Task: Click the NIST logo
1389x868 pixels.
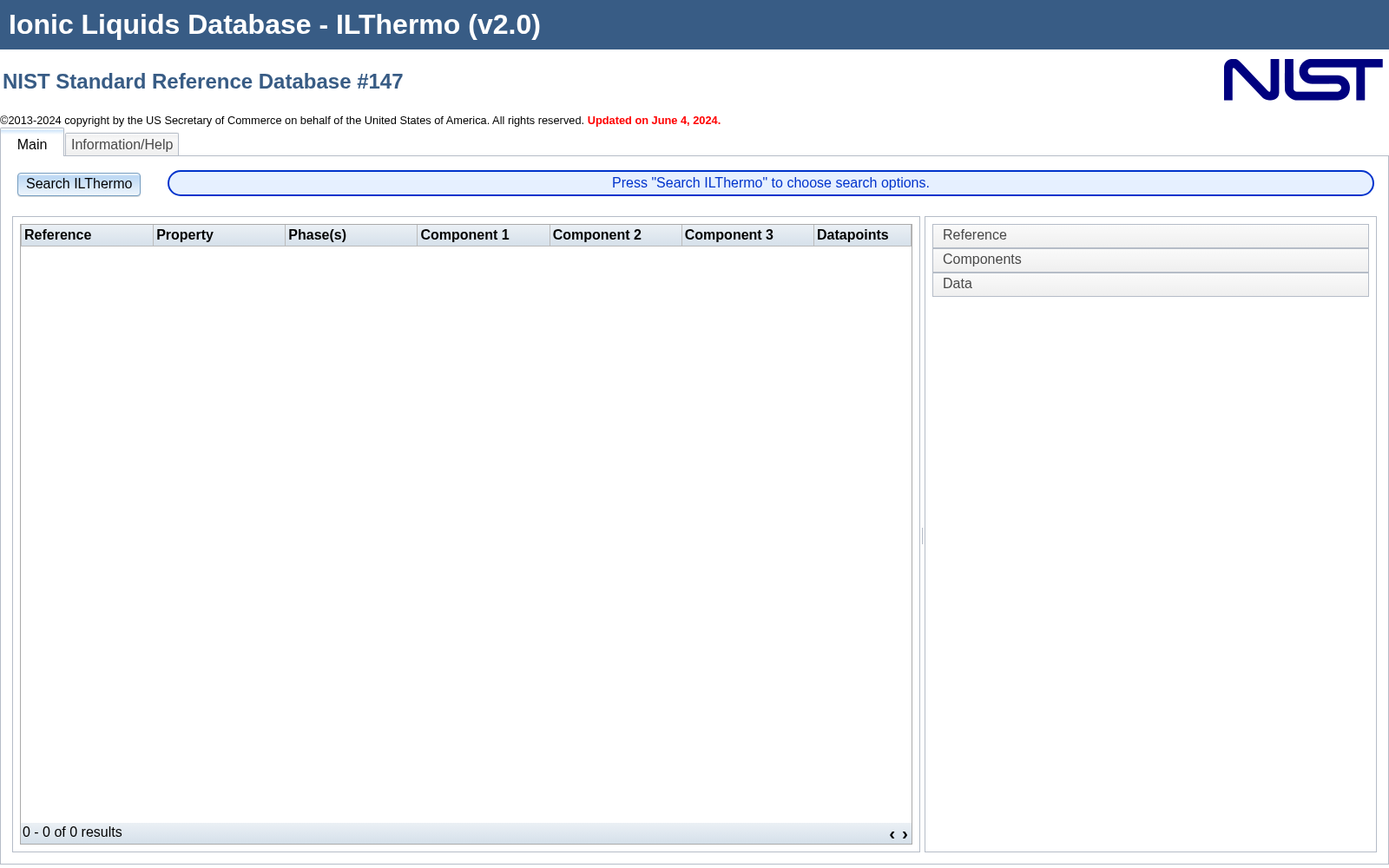Action: click(x=1303, y=80)
